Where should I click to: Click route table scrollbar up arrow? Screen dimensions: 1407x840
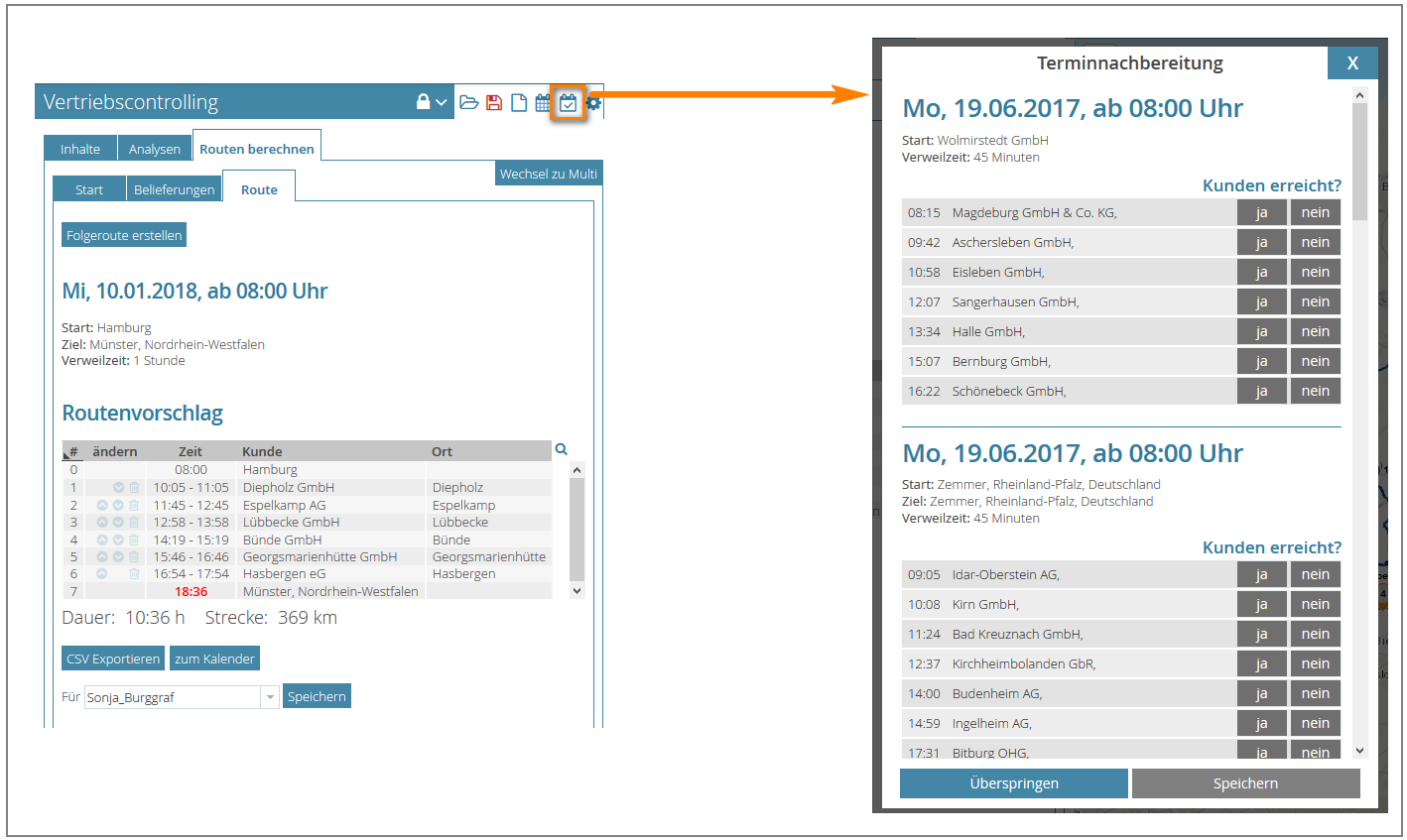click(577, 470)
